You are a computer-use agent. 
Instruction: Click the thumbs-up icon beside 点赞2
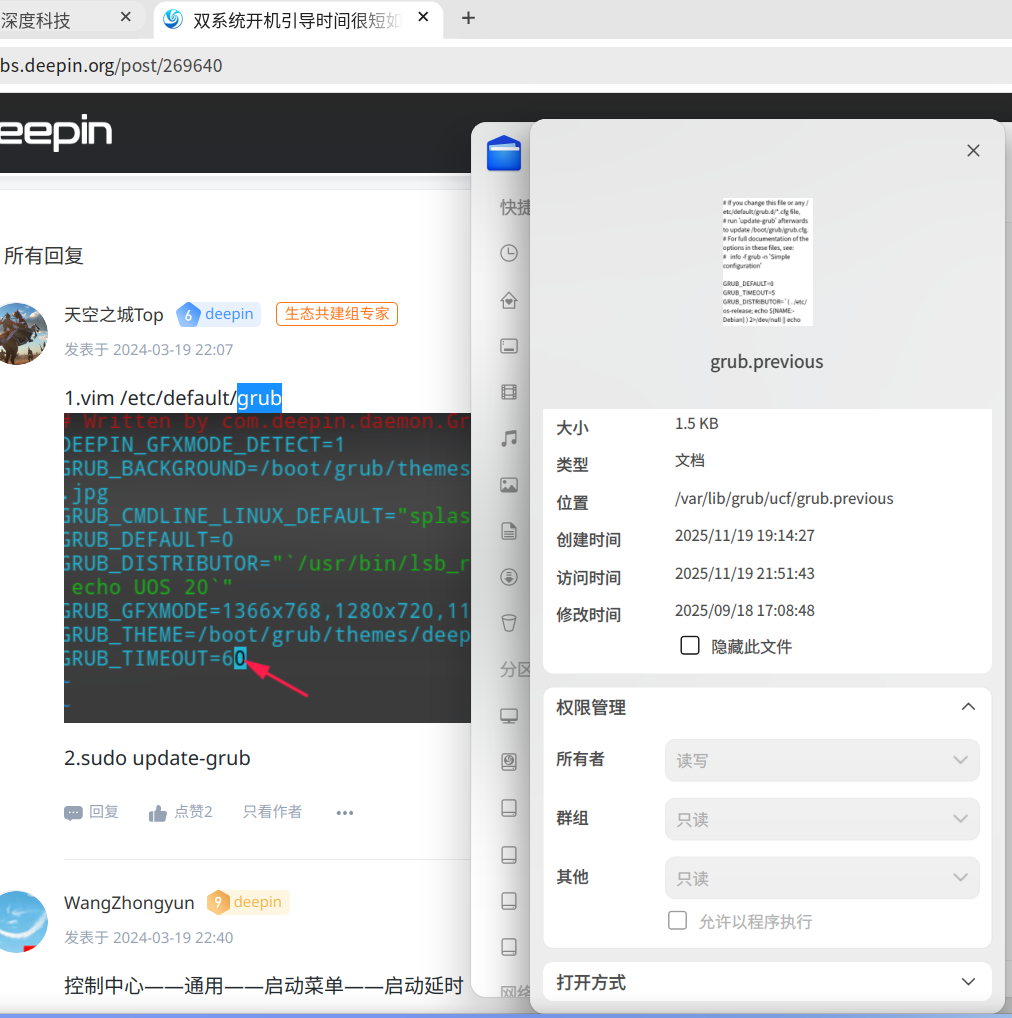pos(158,813)
